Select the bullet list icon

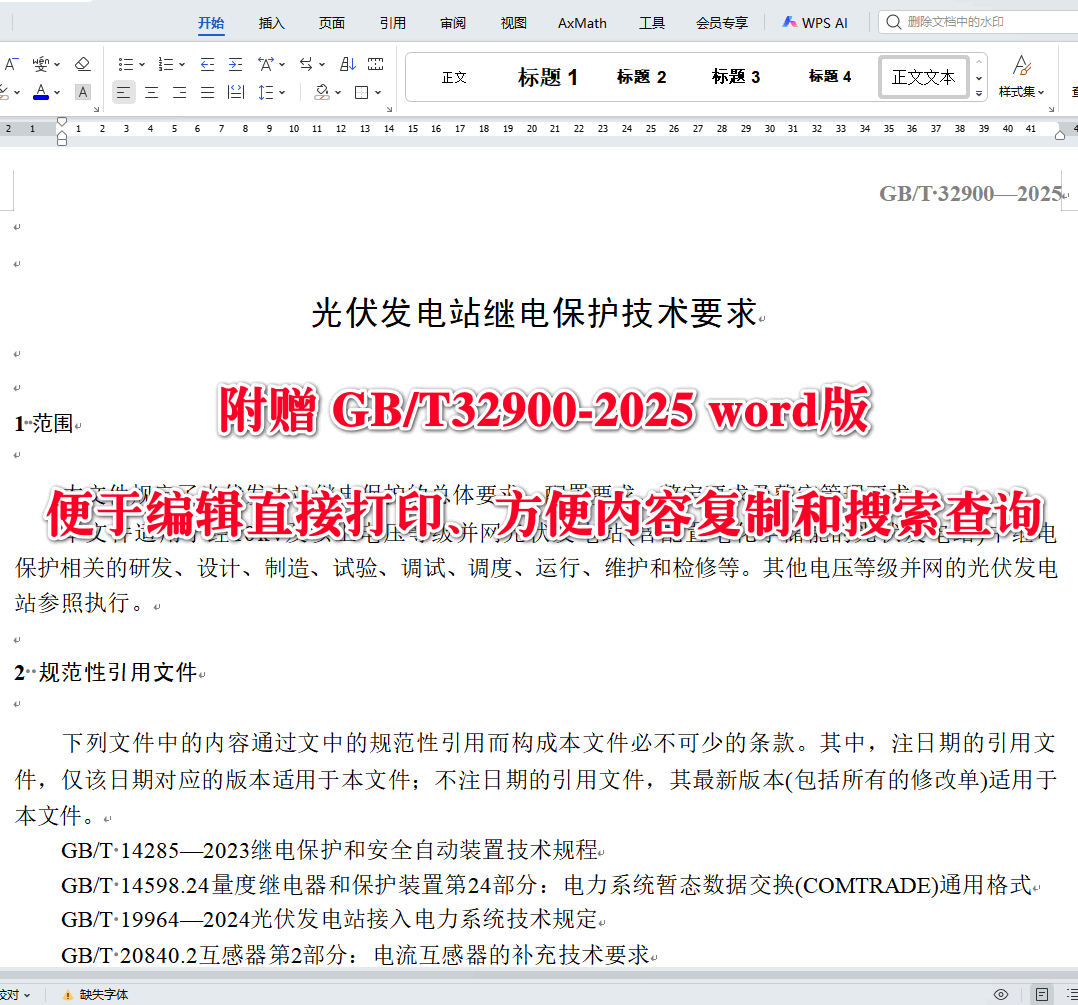click(x=124, y=63)
